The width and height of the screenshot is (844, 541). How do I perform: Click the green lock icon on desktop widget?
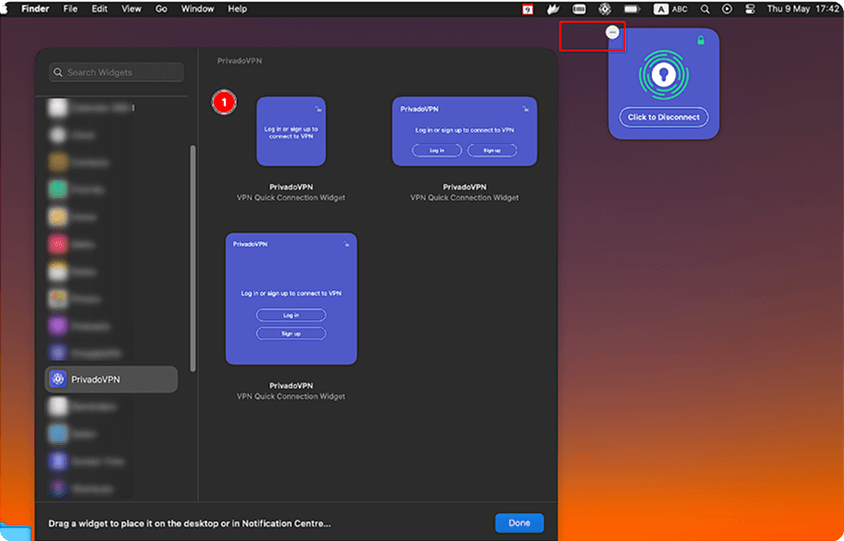(701, 40)
